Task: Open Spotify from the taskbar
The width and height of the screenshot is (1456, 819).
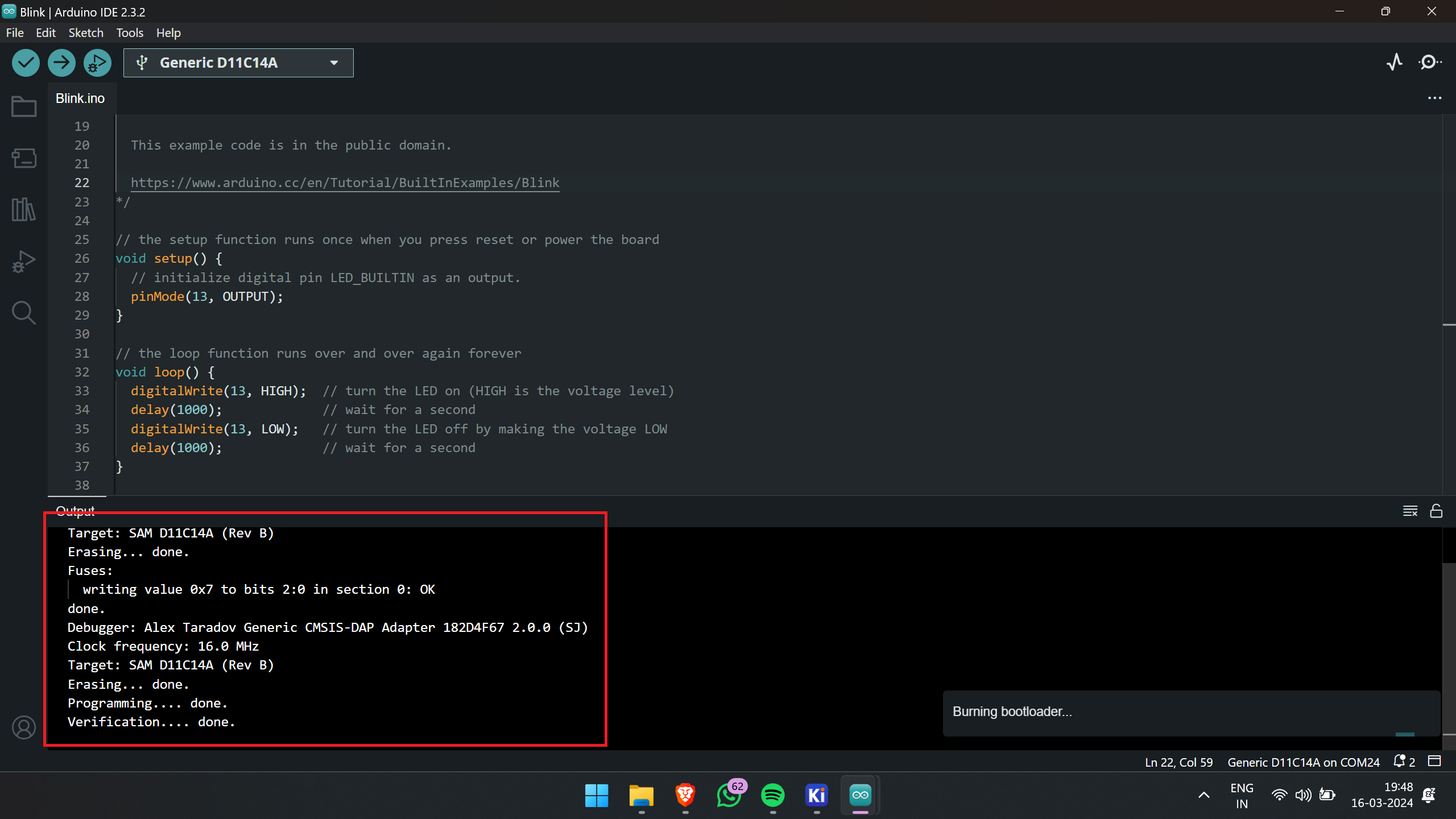Action: [773, 795]
